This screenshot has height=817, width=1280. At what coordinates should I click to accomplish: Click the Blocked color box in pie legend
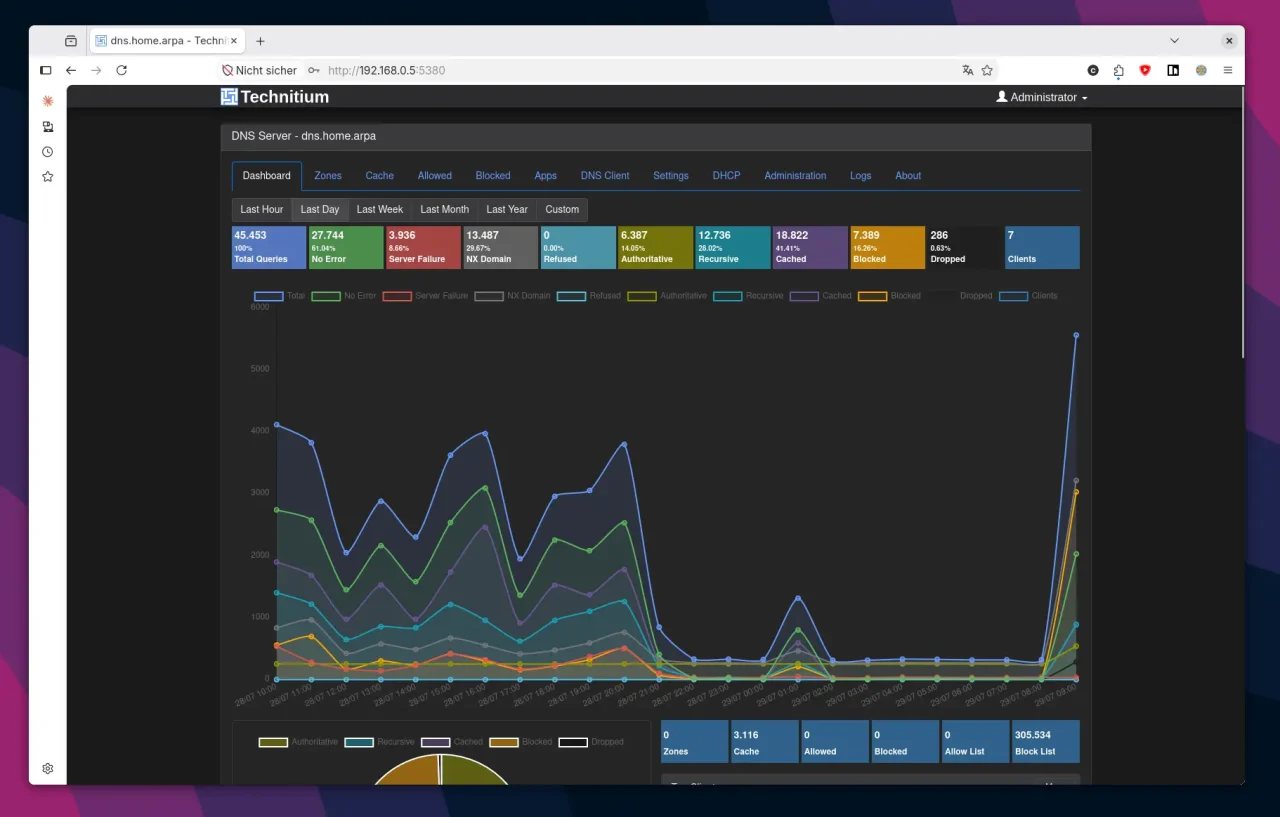pyautogui.click(x=504, y=742)
